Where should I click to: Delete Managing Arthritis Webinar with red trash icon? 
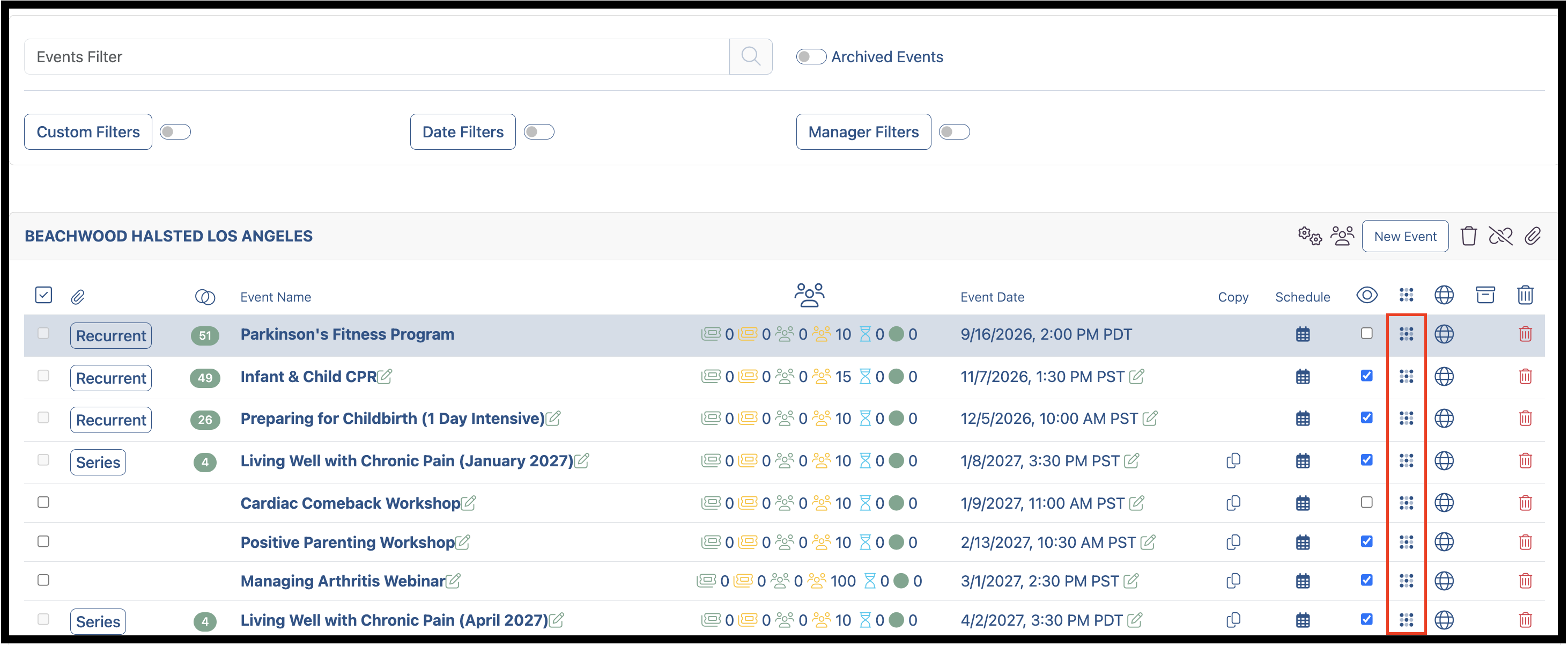[x=1525, y=581]
